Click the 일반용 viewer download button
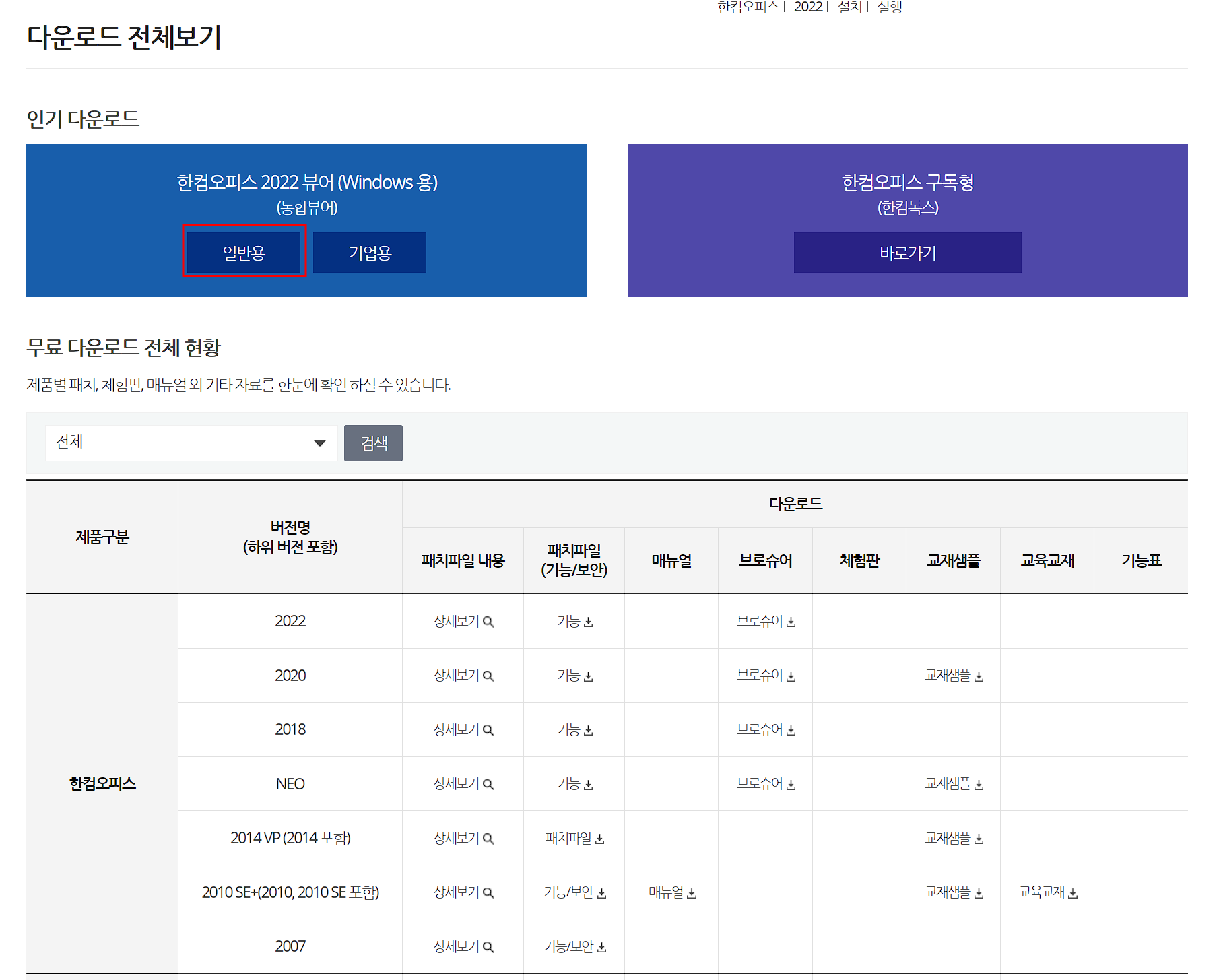1221x980 pixels. [x=244, y=252]
